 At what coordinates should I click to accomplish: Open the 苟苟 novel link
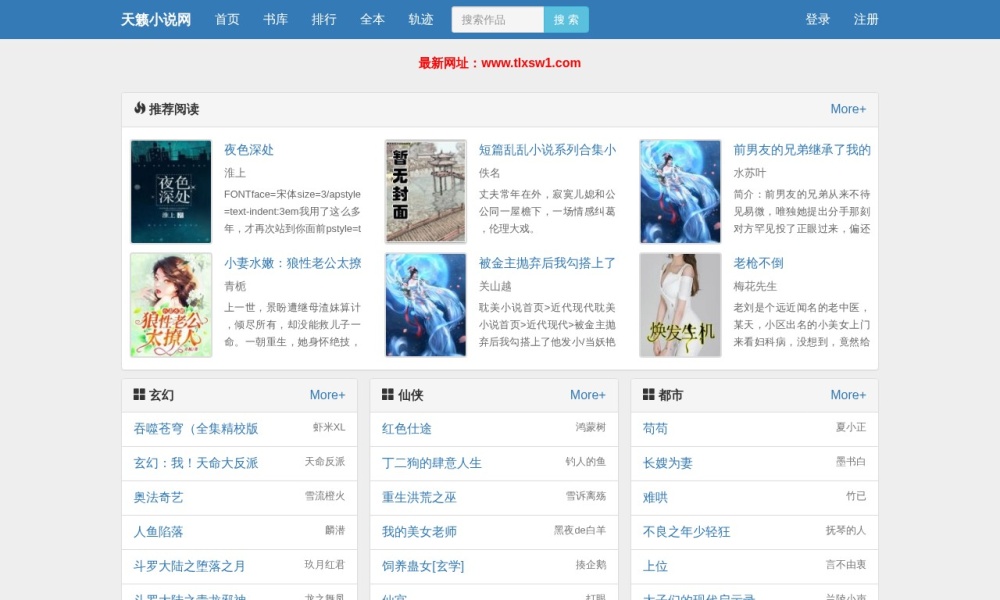point(655,428)
